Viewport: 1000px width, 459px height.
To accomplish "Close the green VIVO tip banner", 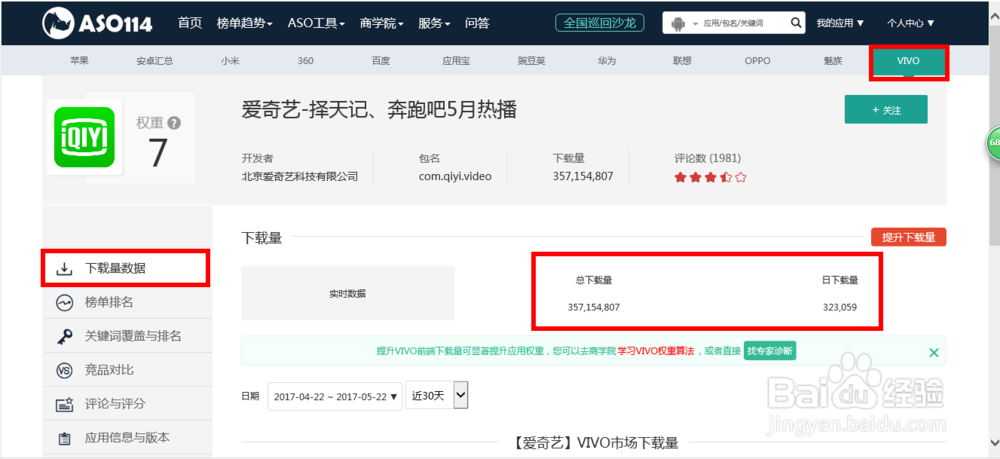I will (x=934, y=353).
